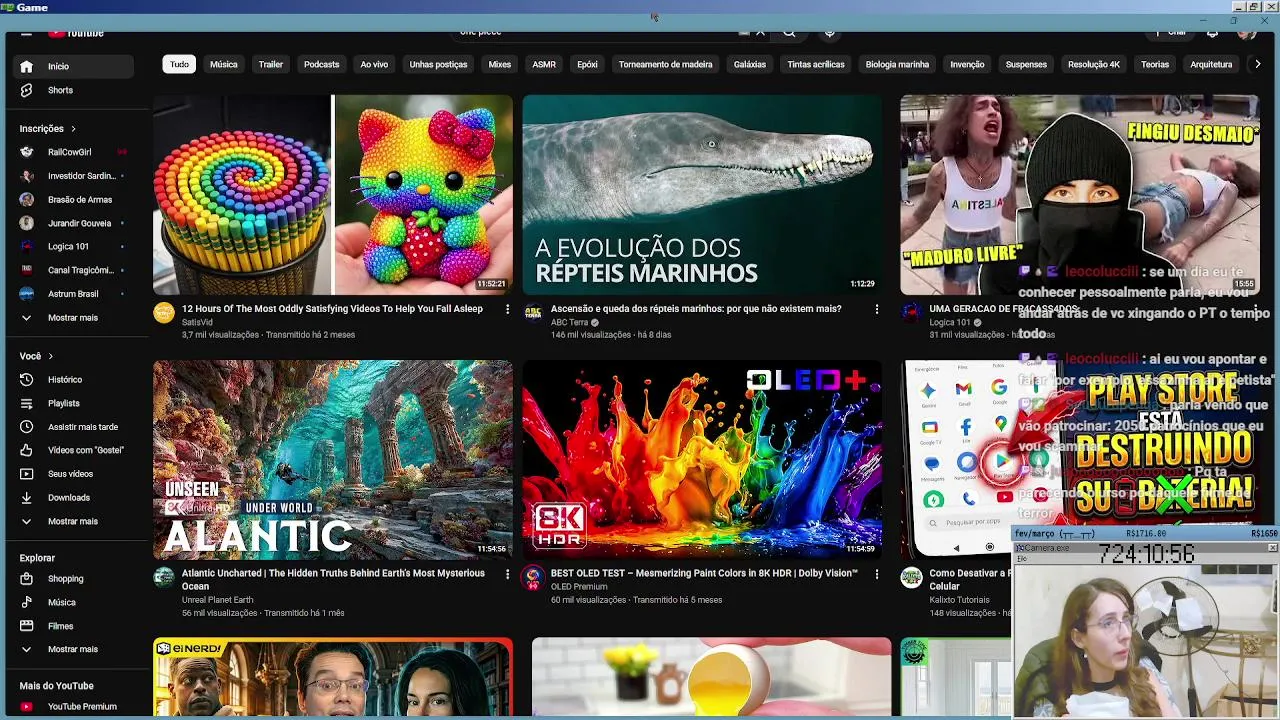
Task: Select Torneamento de madeira chip
Action: coord(665,64)
